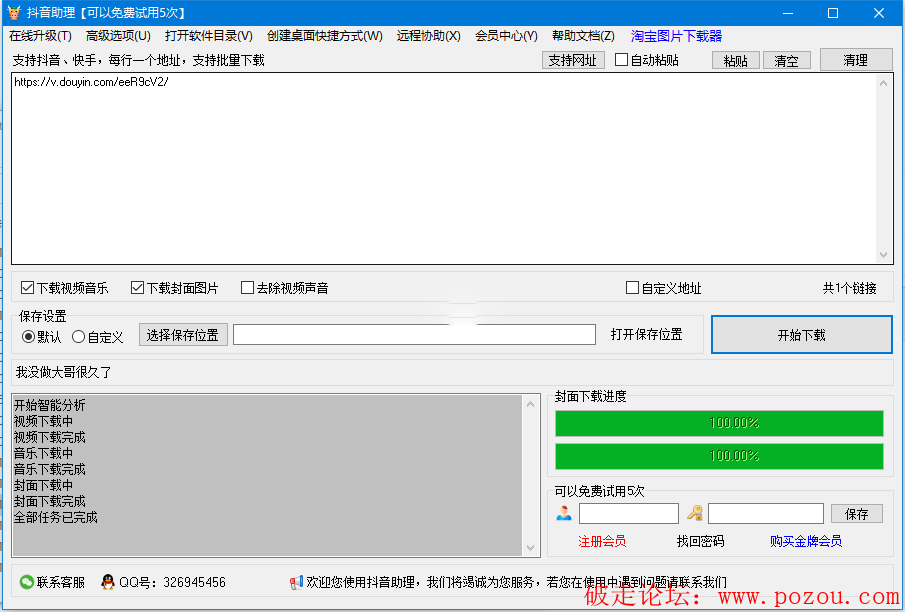The image size is (905, 612).
Task: Select the 默认 save radio button
Action: click(x=28, y=337)
